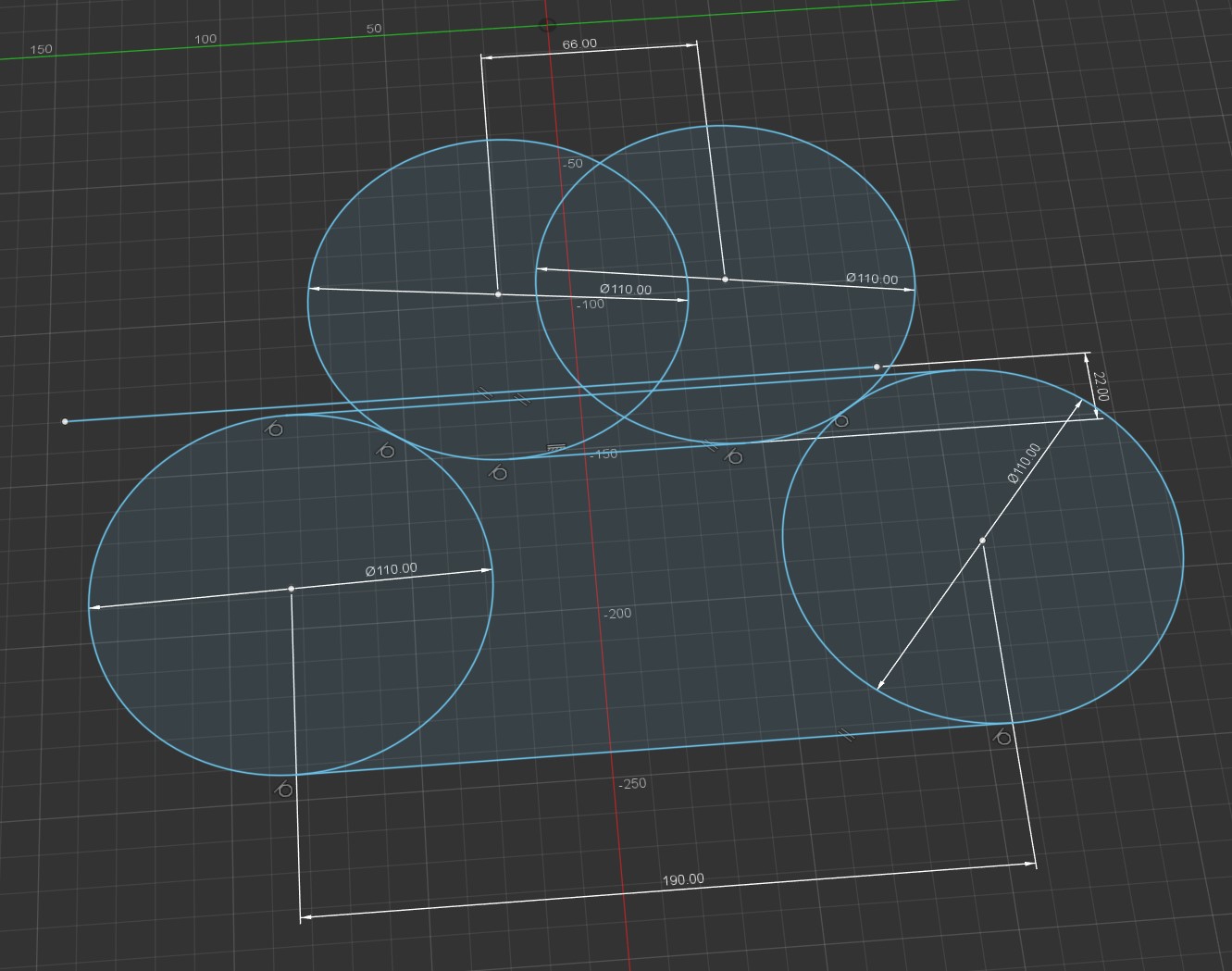Click center point of bottom-right circle
This screenshot has width=1232, height=971.
982,541
